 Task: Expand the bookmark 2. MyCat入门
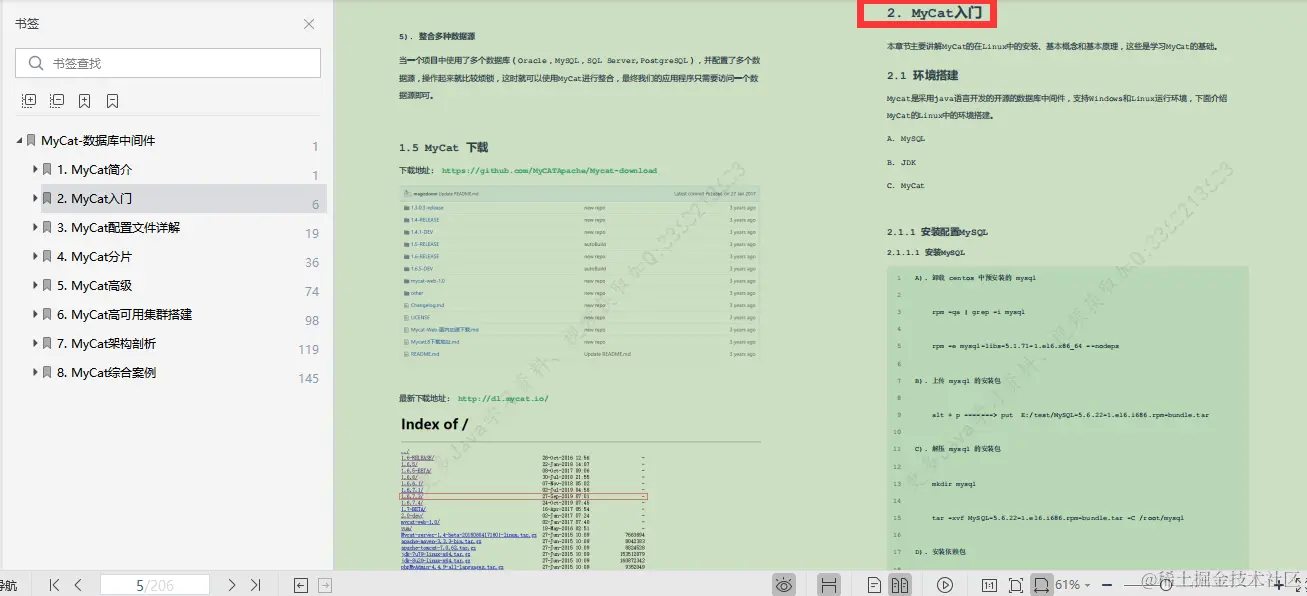[36, 198]
